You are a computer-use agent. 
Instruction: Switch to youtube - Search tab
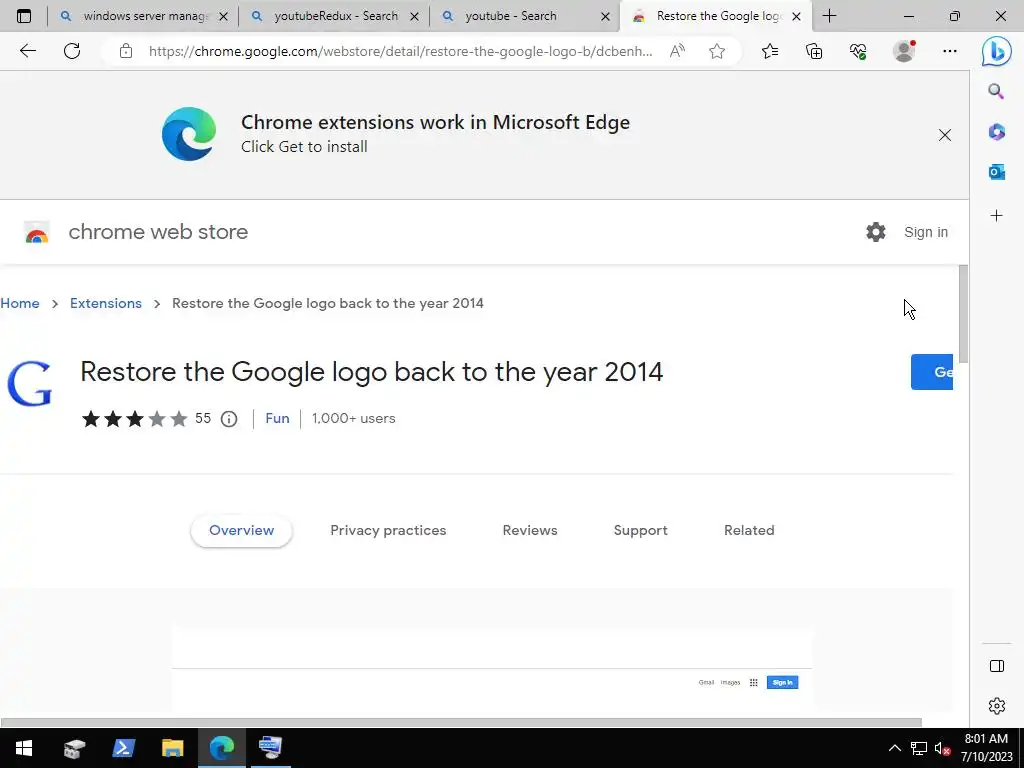(522, 16)
